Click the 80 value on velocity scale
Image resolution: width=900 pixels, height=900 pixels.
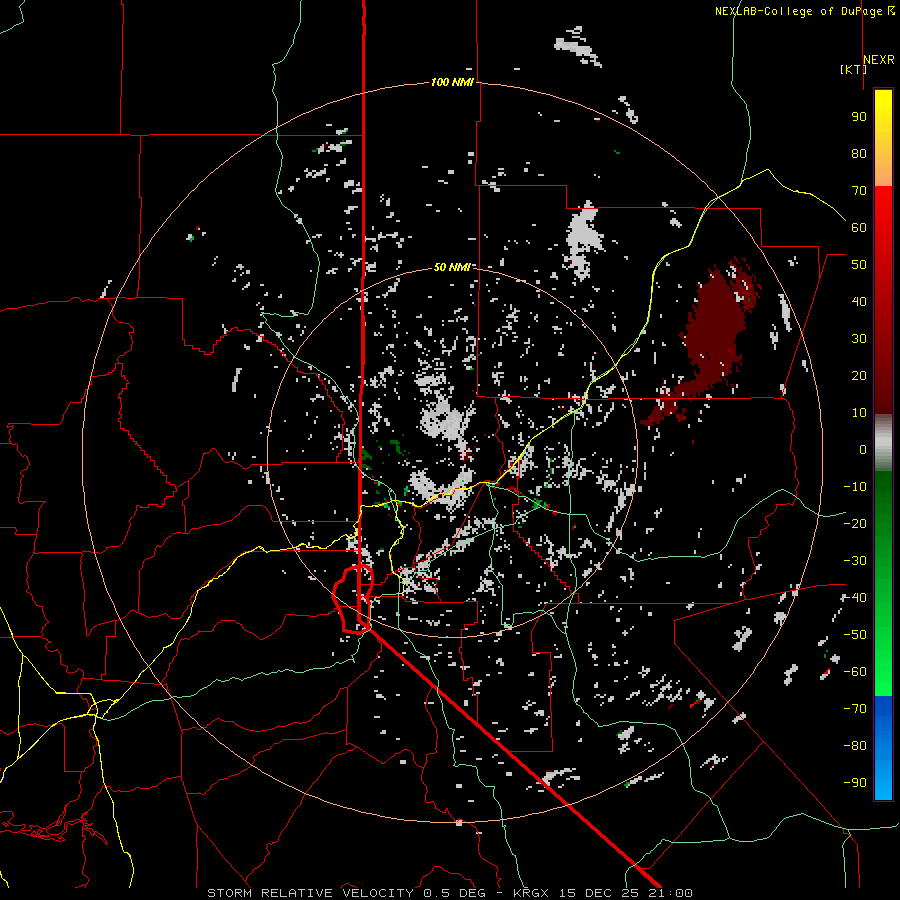click(859, 153)
